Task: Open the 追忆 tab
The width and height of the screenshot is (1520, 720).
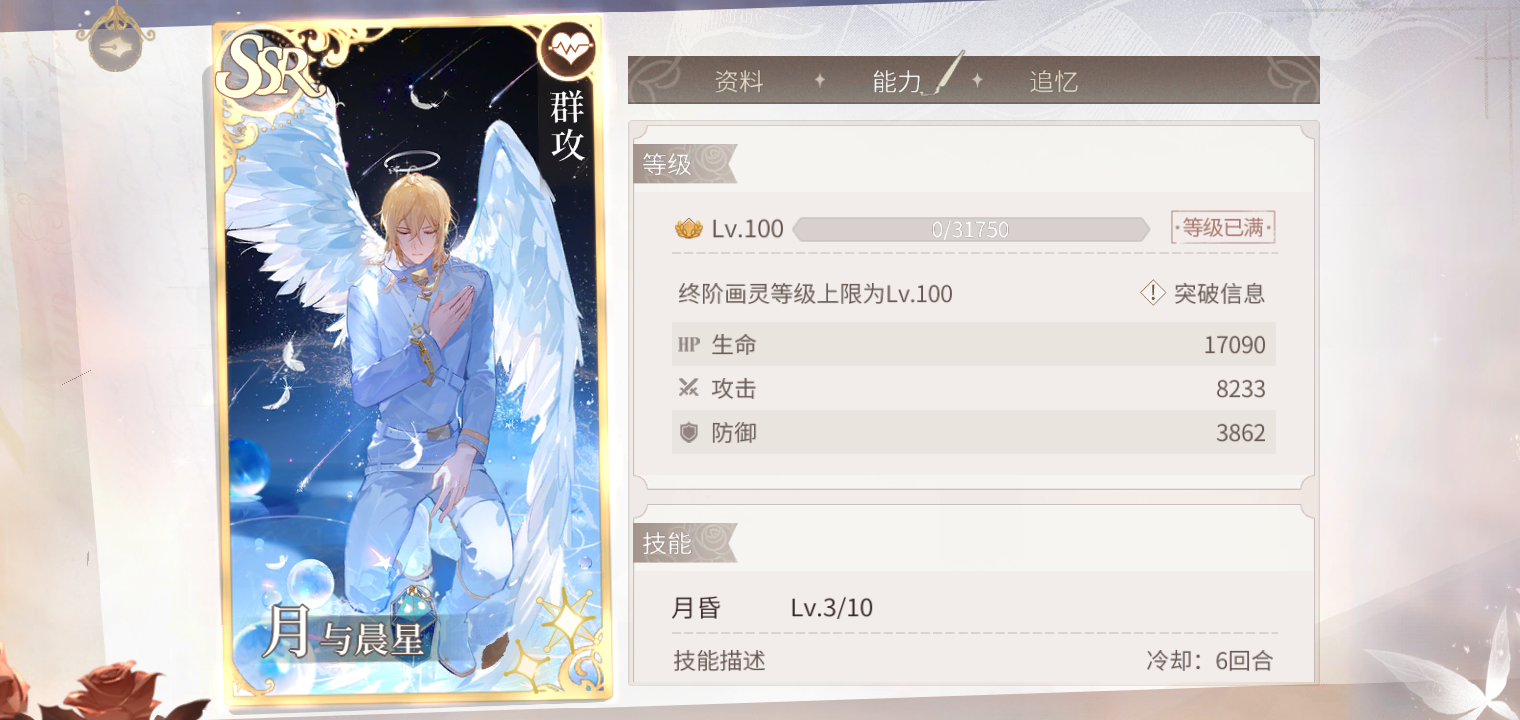Action: [x=1054, y=82]
